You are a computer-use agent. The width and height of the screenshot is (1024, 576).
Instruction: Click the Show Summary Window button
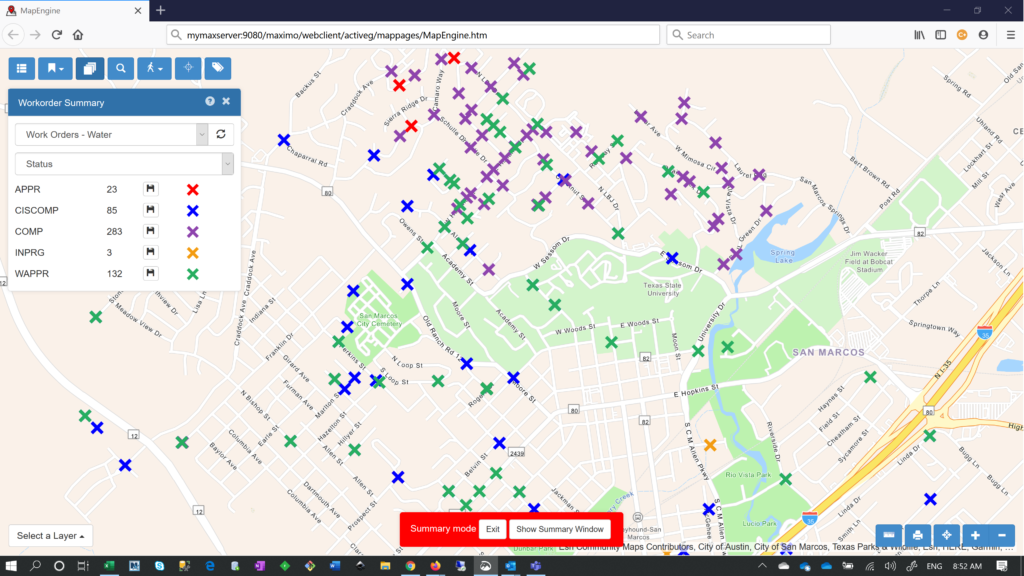pos(559,529)
